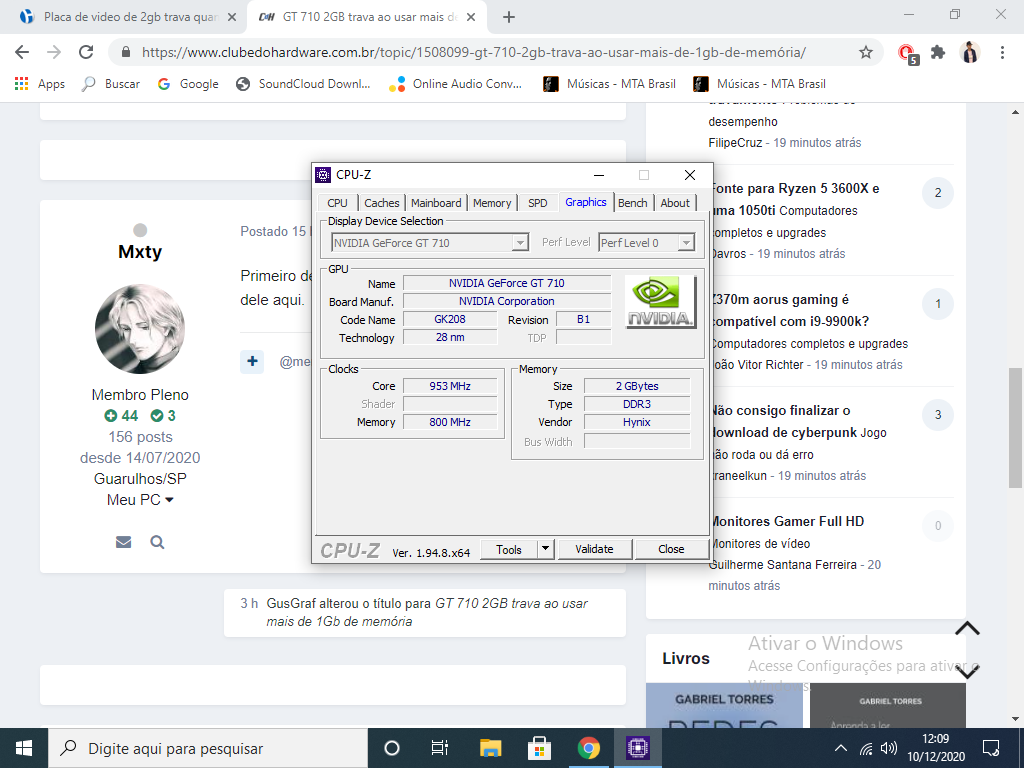The image size is (1024, 768).
Task: Open topic 'Fonte para Ryzen 5 3600X'
Action: pyautogui.click(x=795, y=199)
